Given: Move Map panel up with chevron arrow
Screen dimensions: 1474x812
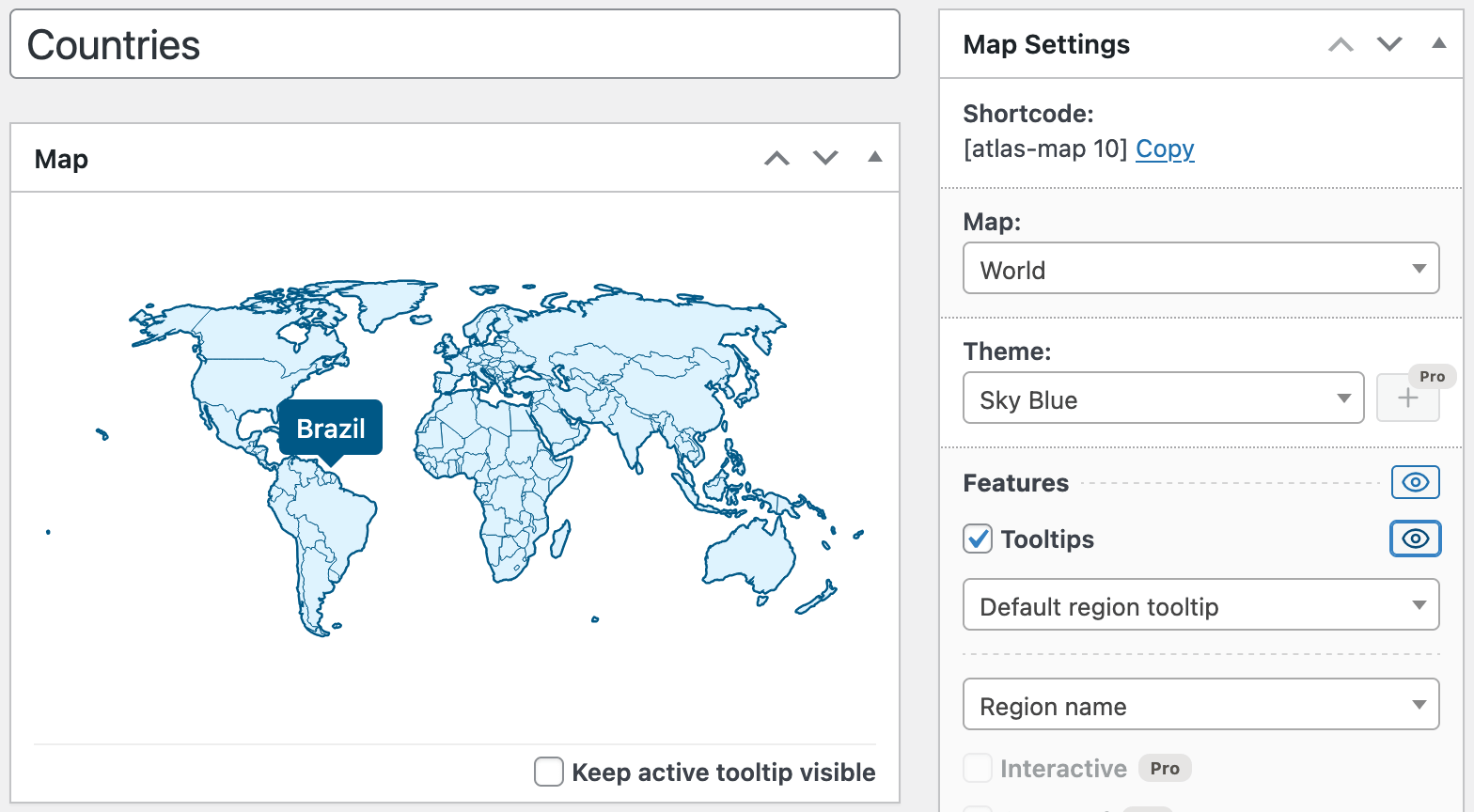Looking at the screenshot, I should [x=776, y=158].
